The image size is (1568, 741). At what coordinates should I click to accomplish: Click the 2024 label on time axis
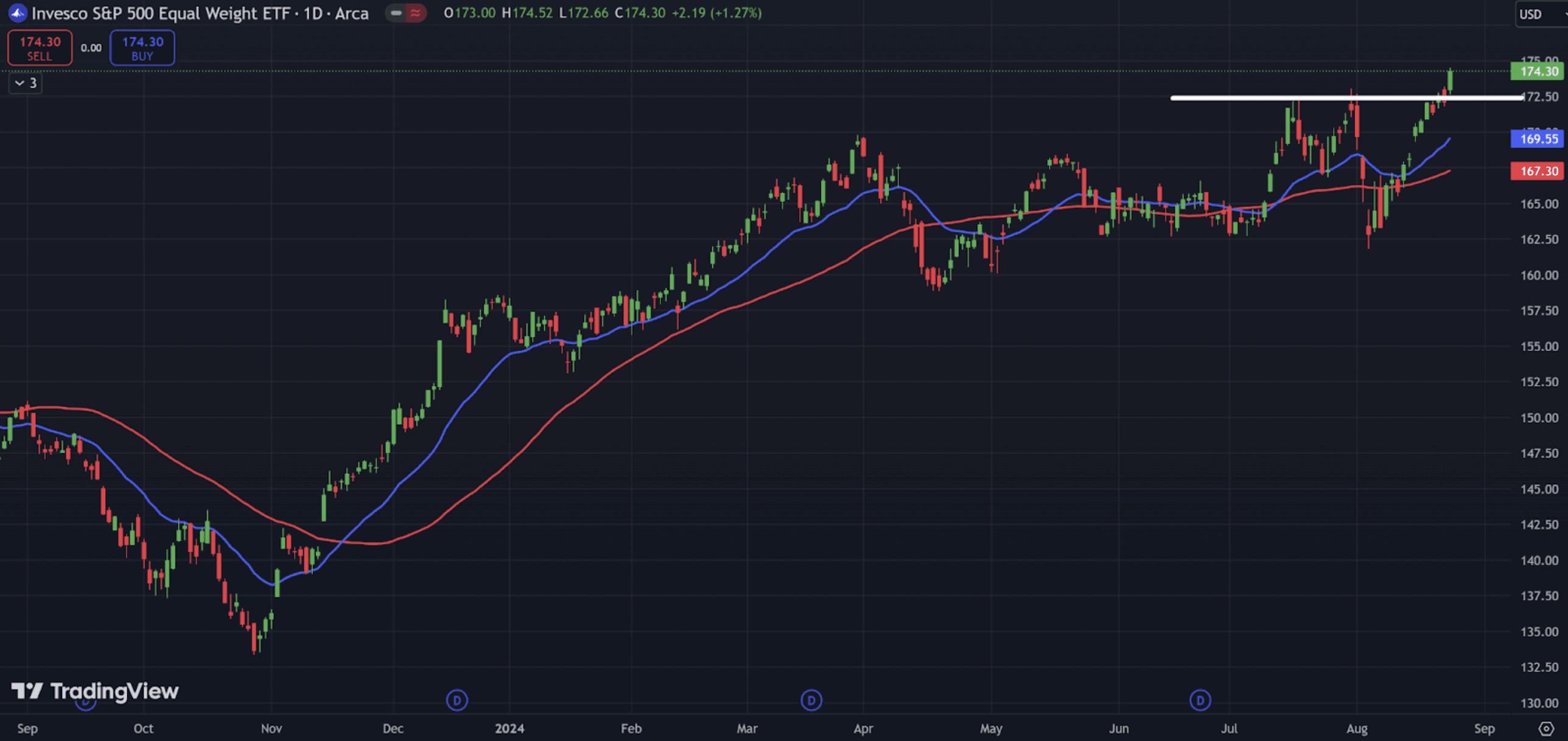(x=509, y=728)
